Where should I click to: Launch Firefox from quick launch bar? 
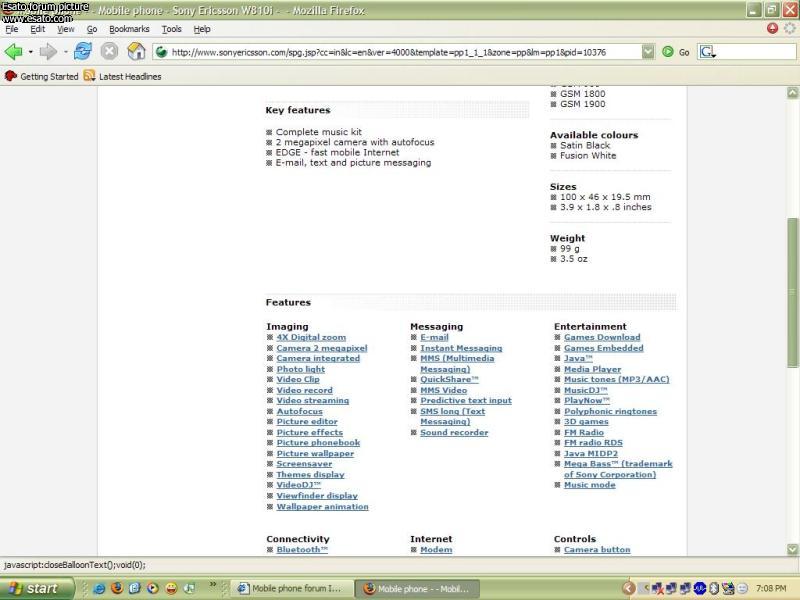click(x=117, y=588)
